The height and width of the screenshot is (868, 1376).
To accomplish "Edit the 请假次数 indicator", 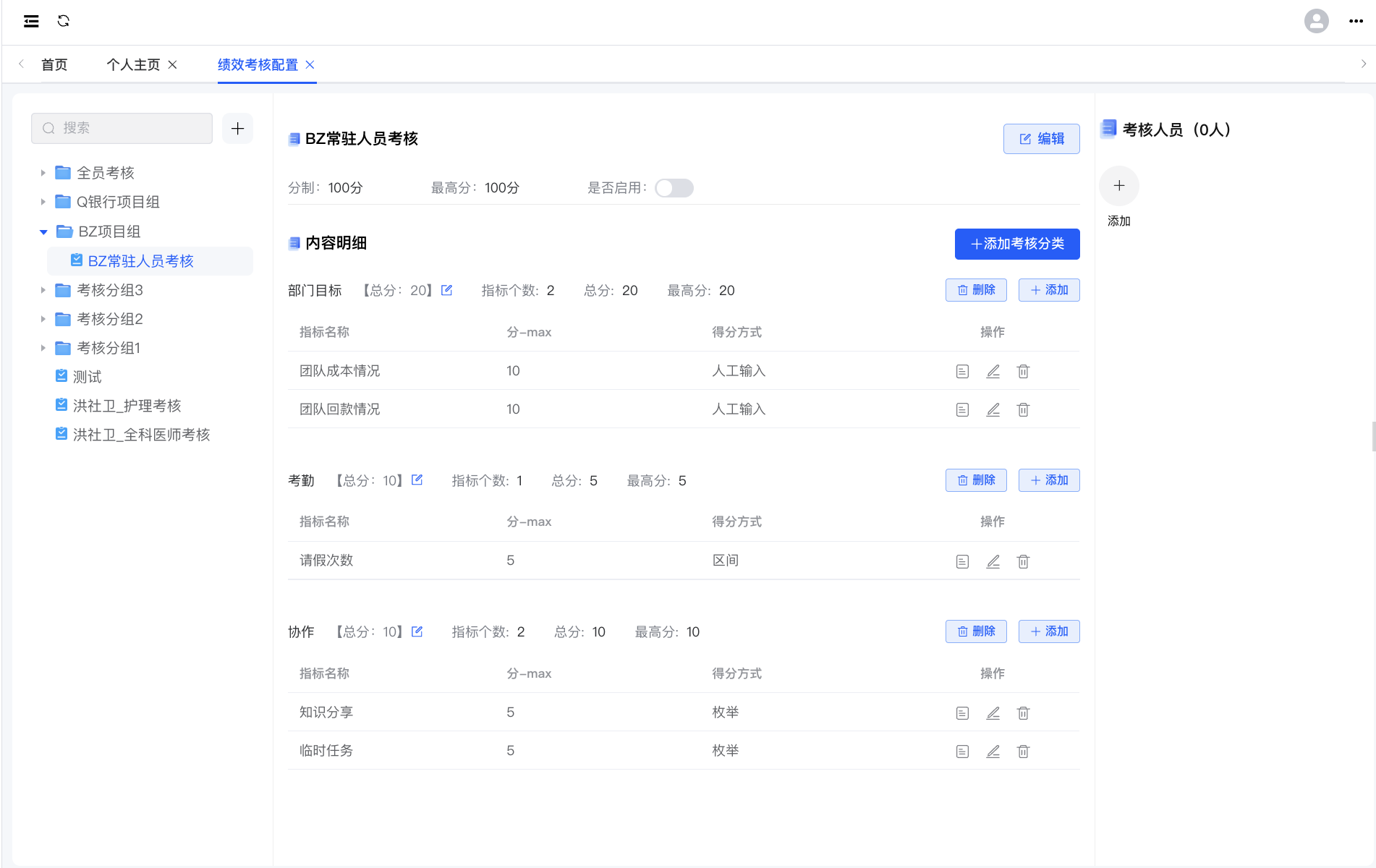I will 993,561.
